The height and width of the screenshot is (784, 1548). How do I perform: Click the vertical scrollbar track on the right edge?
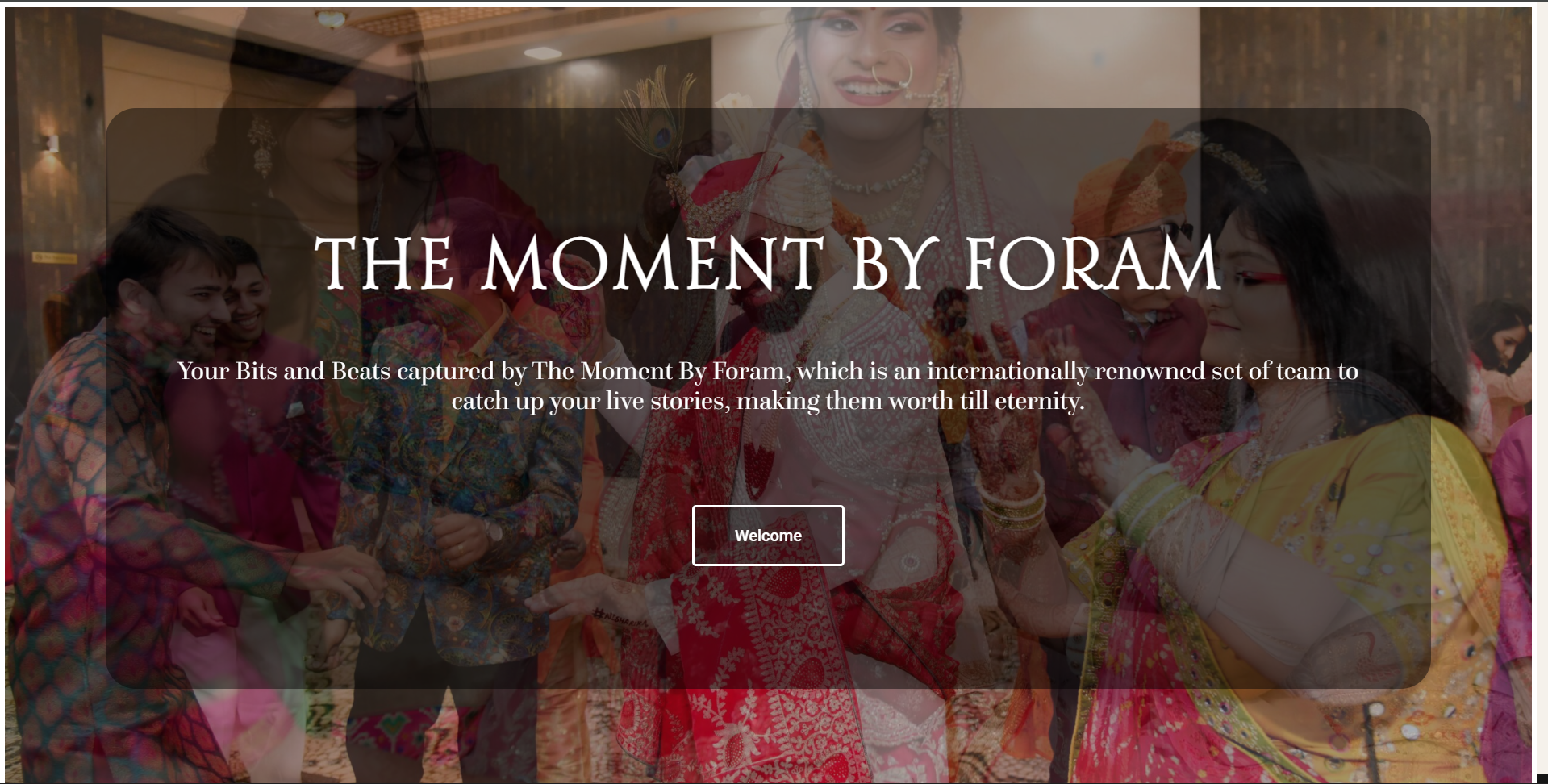[1540, 387]
